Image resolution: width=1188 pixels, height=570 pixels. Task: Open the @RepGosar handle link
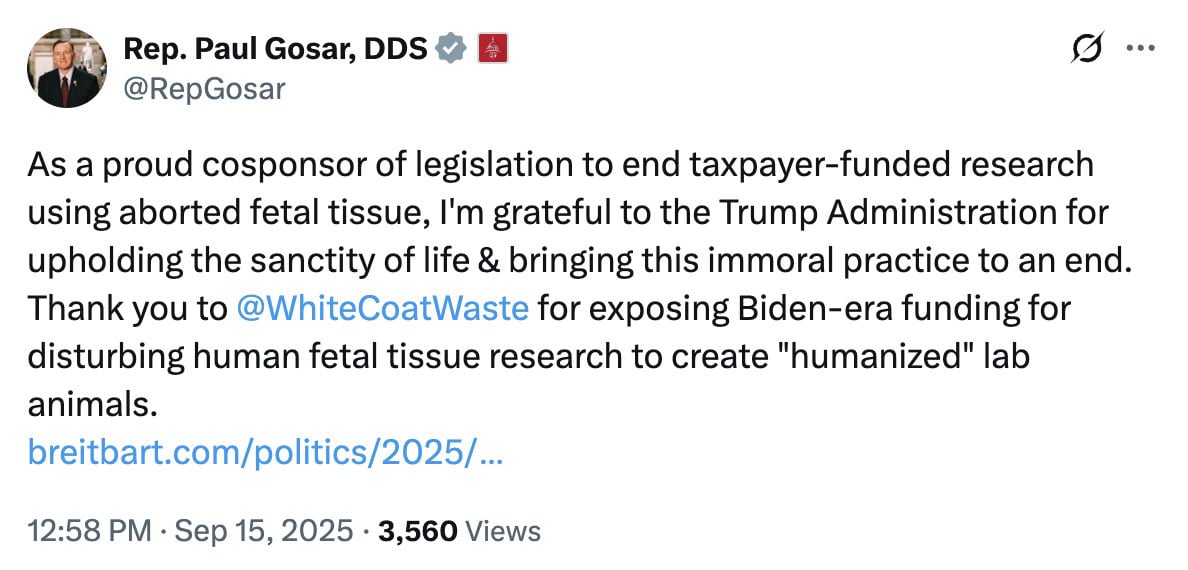[204, 89]
